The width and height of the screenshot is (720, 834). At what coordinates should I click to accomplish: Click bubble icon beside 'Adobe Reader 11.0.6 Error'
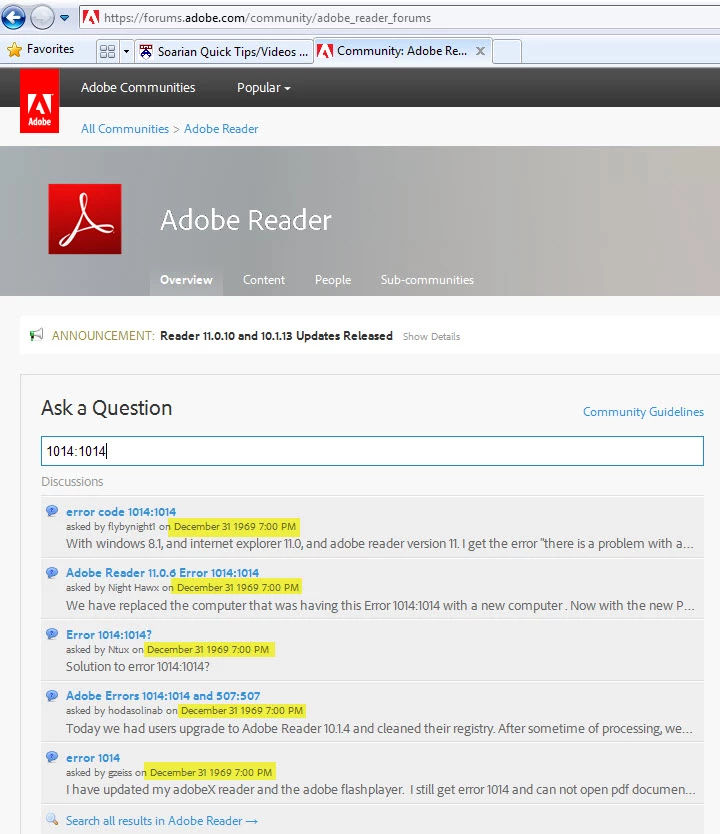52,572
